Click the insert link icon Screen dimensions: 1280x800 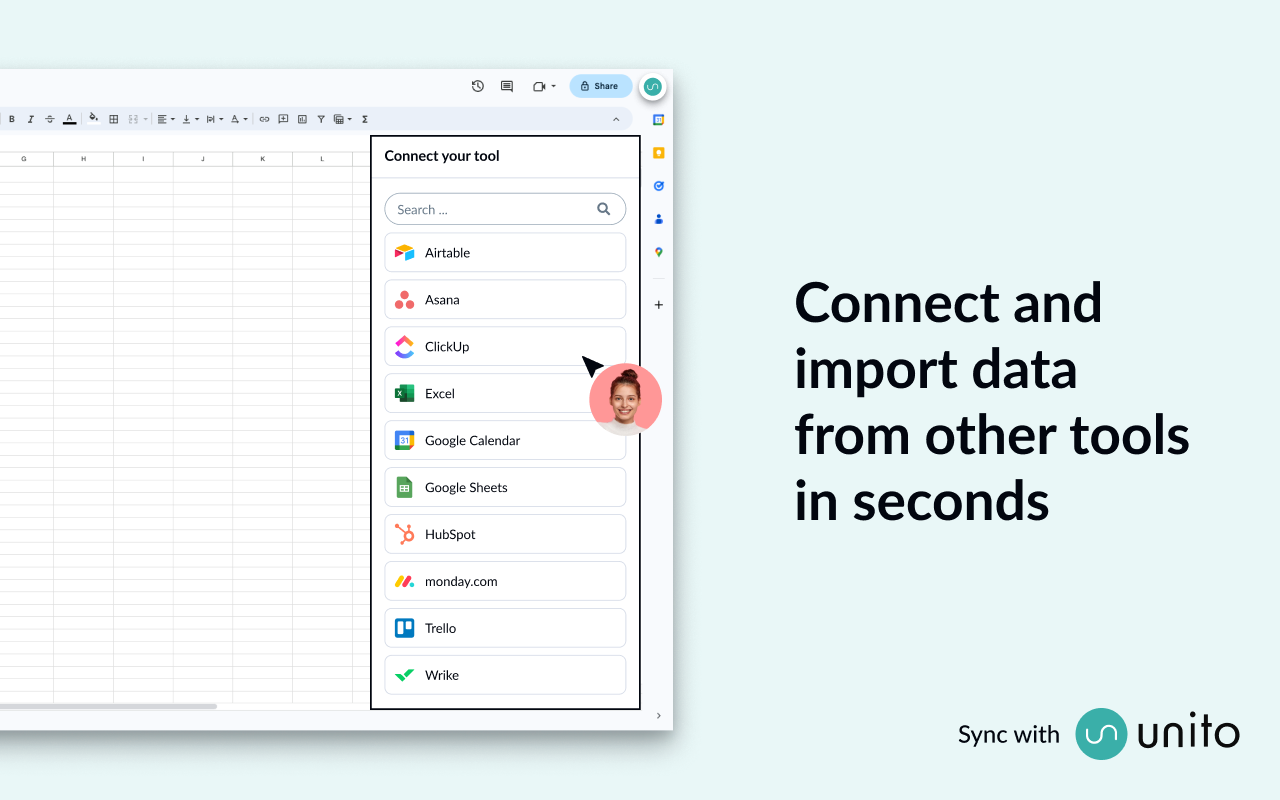click(264, 119)
